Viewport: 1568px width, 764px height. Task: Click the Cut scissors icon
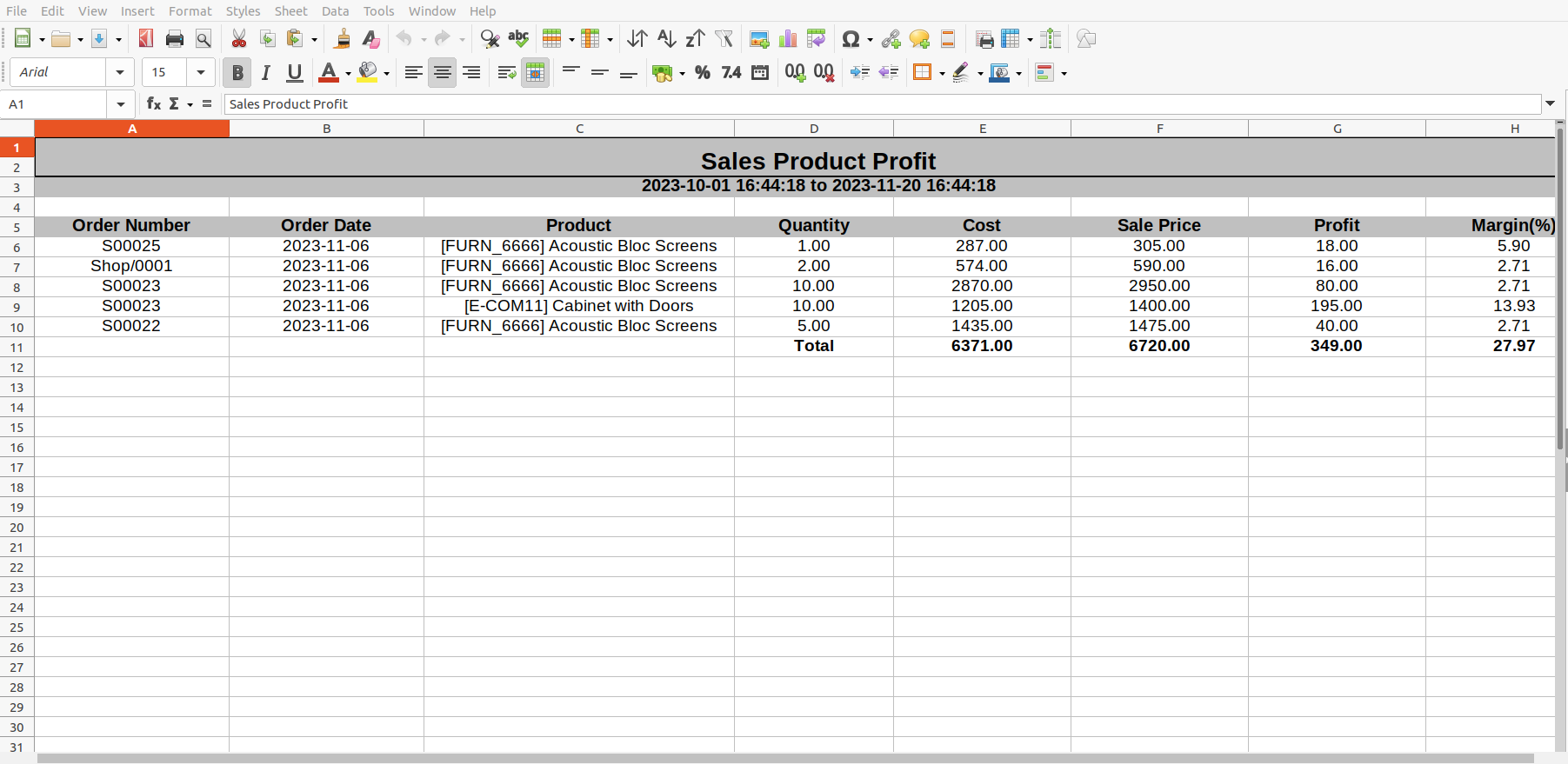coord(239,39)
